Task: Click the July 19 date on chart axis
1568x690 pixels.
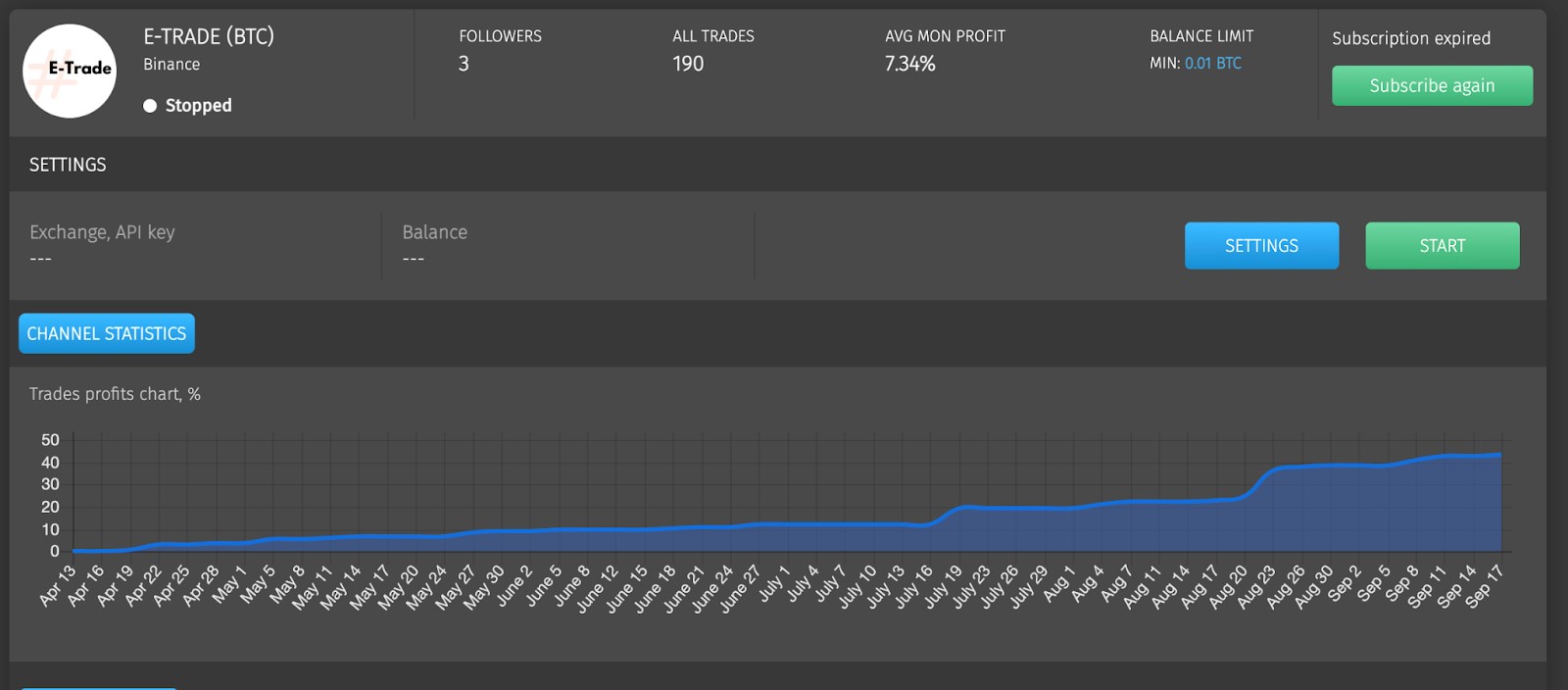Action: pos(943,588)
